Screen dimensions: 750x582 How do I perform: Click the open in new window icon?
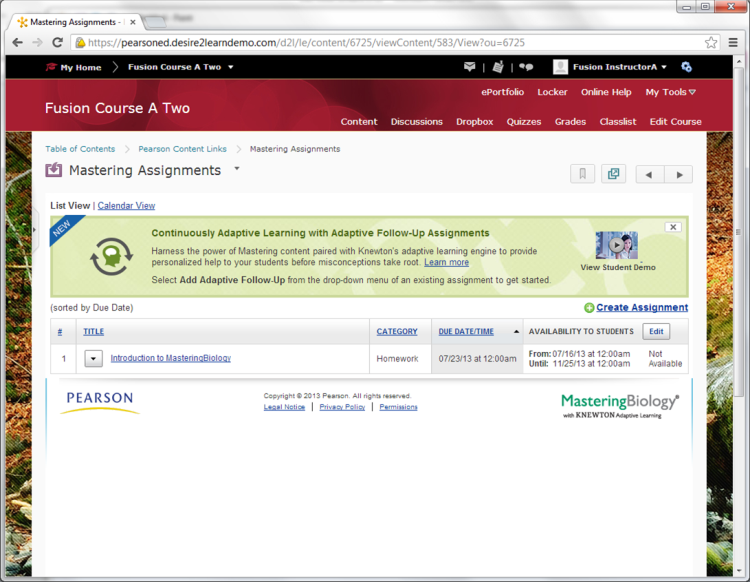click(613, 174)
